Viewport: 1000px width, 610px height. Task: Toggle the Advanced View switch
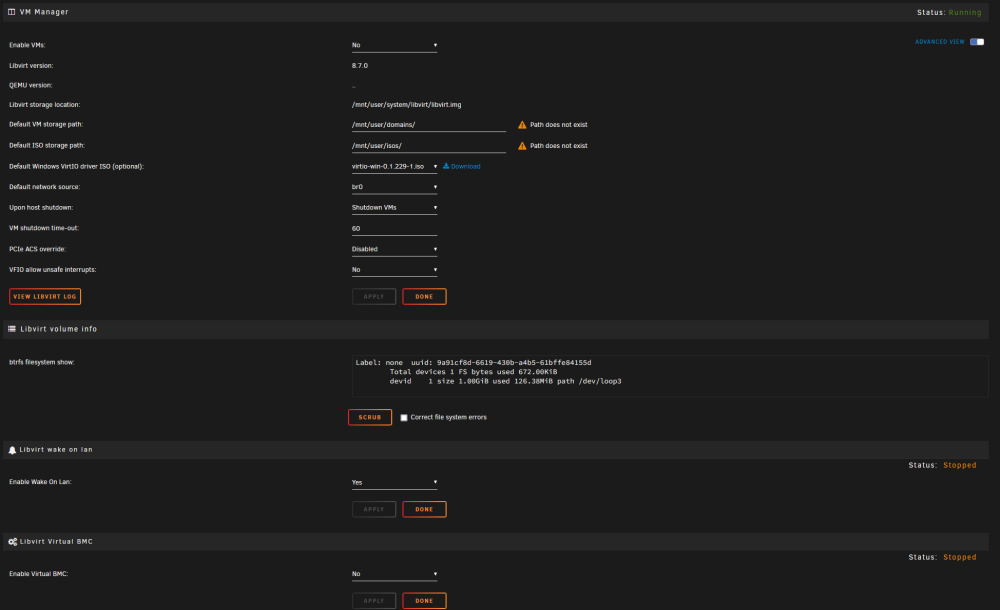(977, 41)
